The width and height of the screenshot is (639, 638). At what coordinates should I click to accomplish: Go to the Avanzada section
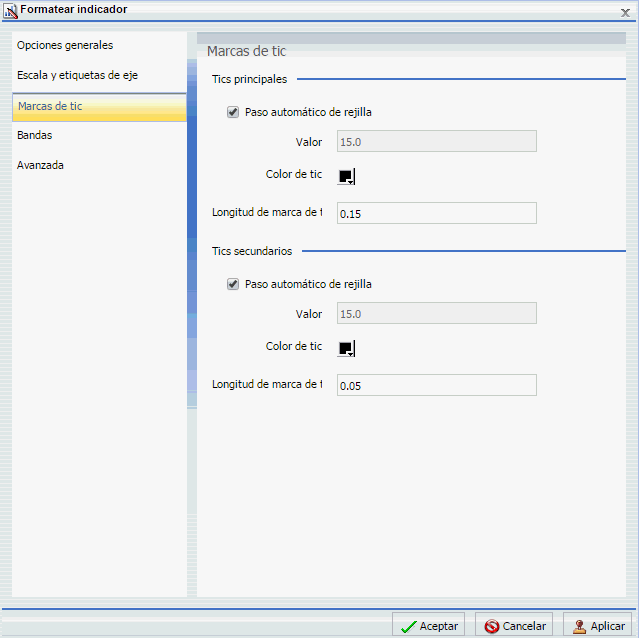coord(40,165)
